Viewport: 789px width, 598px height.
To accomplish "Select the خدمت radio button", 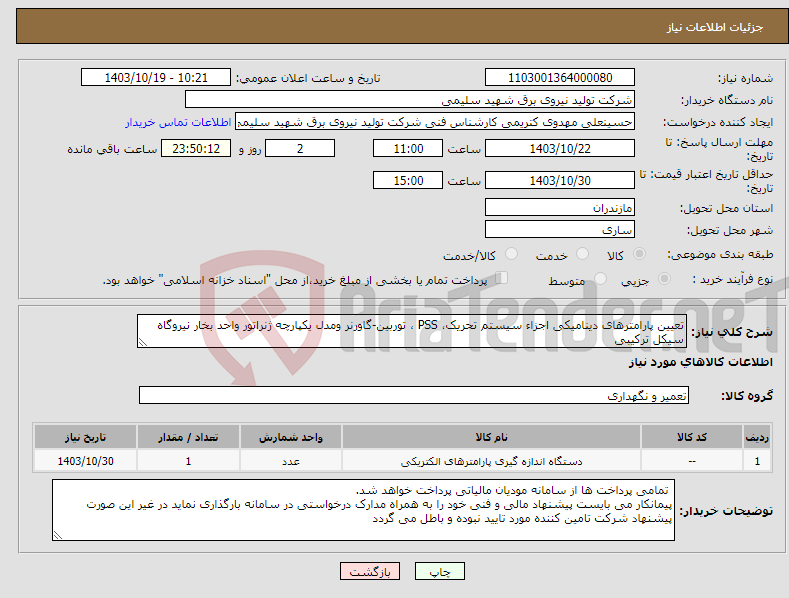I will [582, 254].
